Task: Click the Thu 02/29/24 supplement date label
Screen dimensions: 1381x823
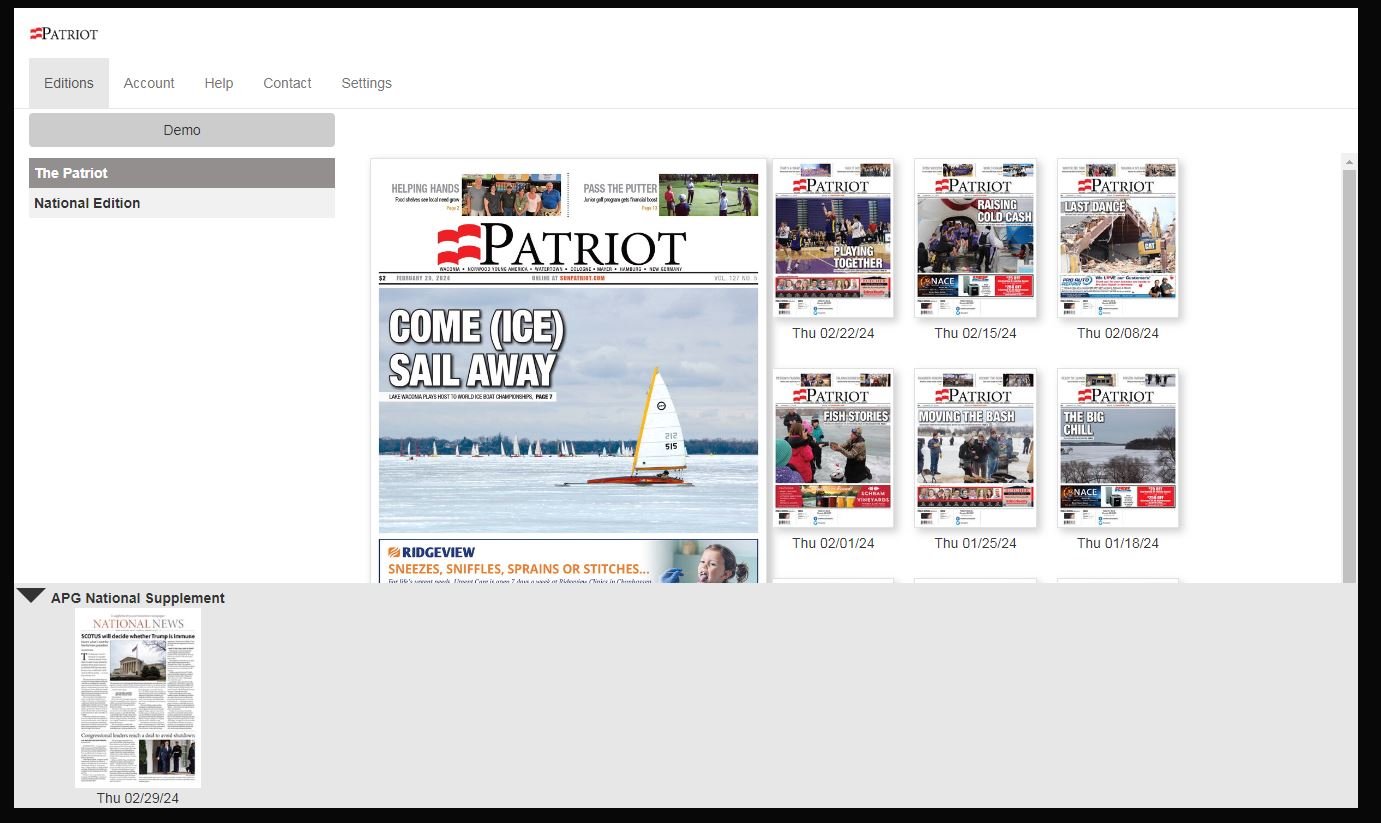Action: (x=138, y=798)
